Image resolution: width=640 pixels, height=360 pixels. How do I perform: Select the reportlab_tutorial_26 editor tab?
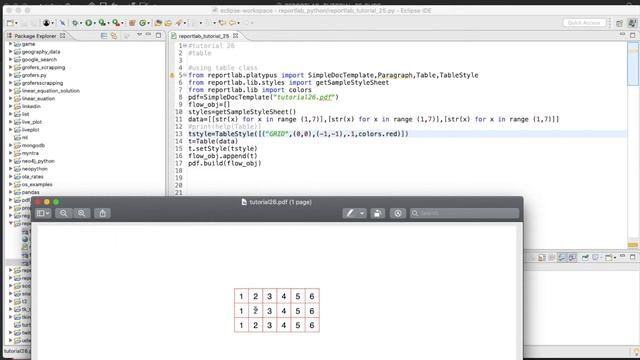[x=204, y=36]
